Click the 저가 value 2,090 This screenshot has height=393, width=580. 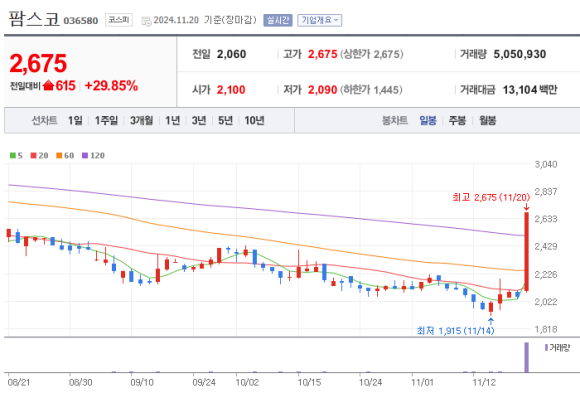tap(323, 90)
